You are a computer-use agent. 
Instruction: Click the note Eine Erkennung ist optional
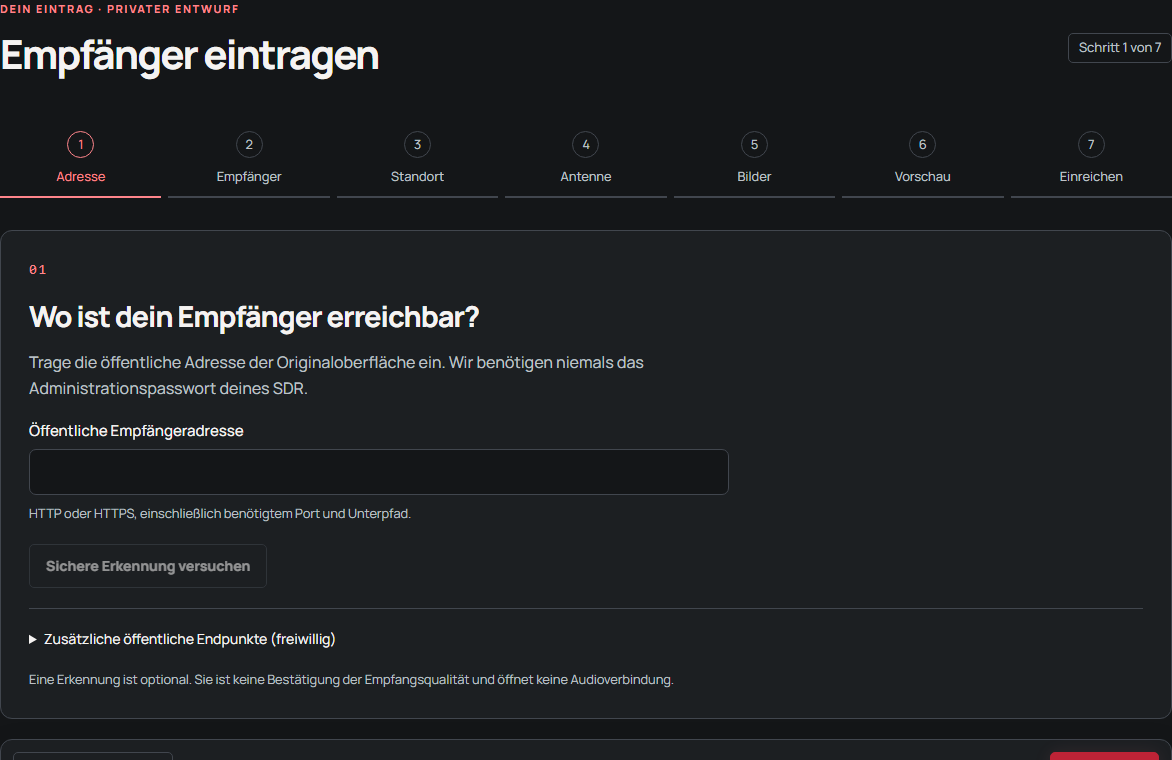tap(351, 679)
